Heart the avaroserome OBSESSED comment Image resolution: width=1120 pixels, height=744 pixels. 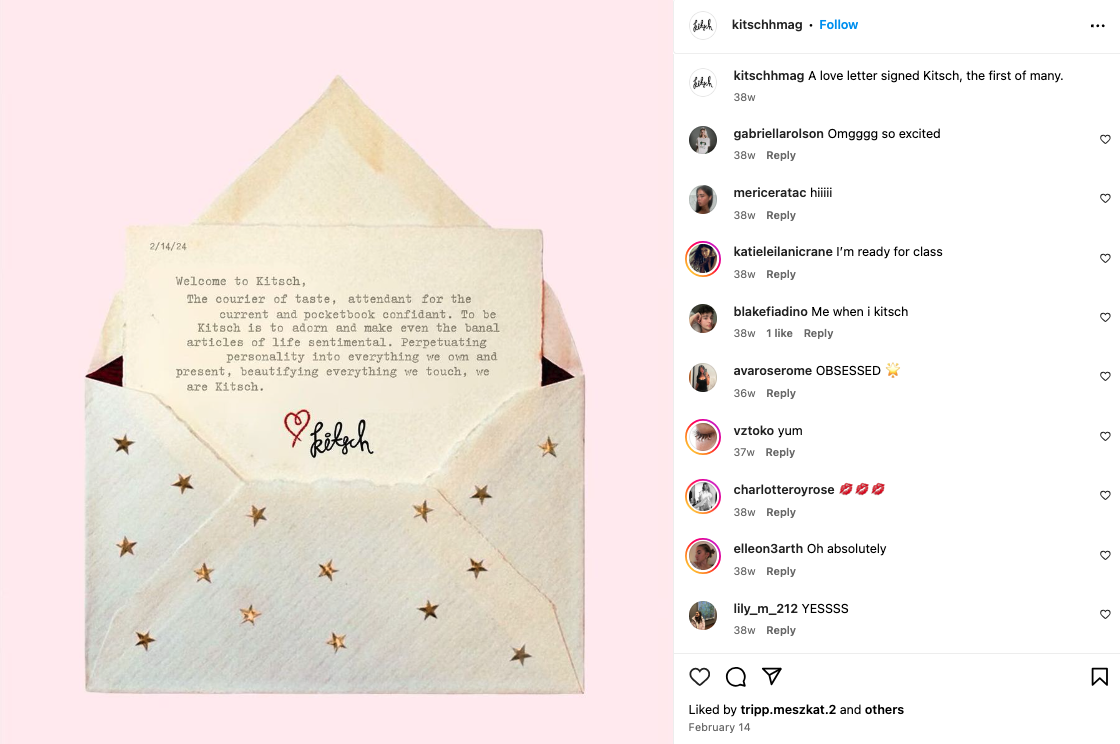coord(1105,376)
